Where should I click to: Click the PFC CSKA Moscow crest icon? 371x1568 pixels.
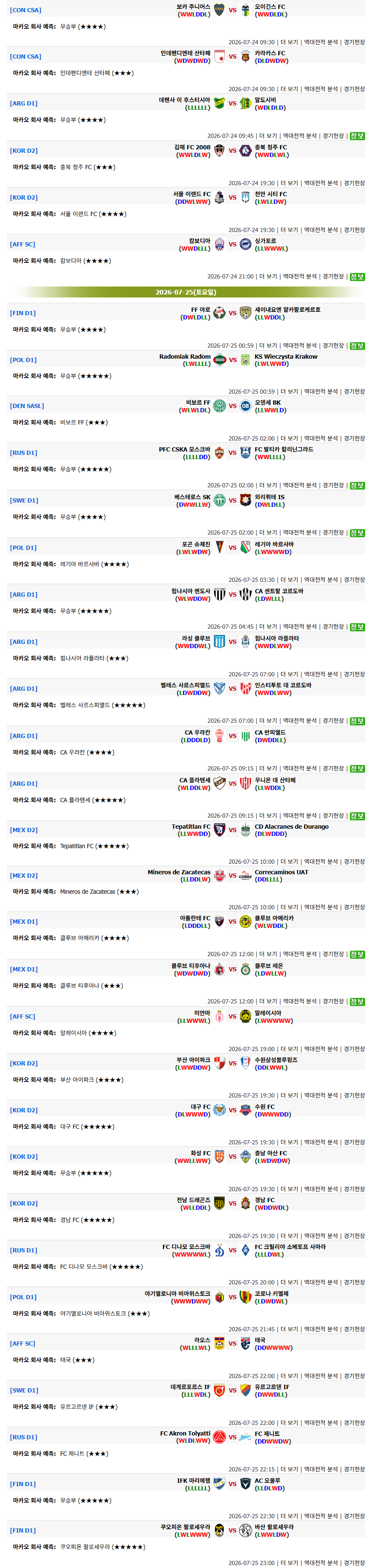219,452
